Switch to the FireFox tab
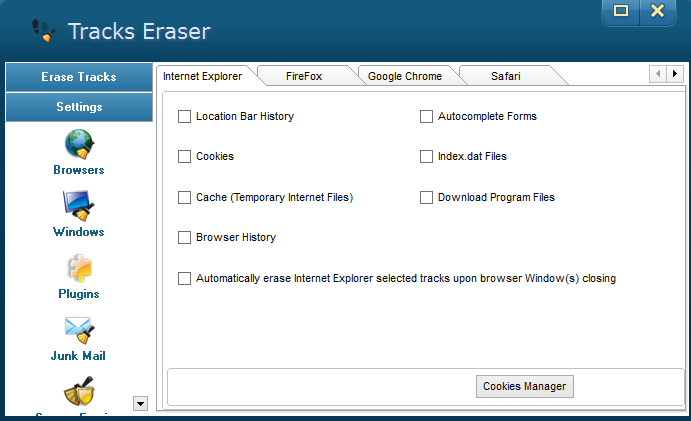 point(304,76)
